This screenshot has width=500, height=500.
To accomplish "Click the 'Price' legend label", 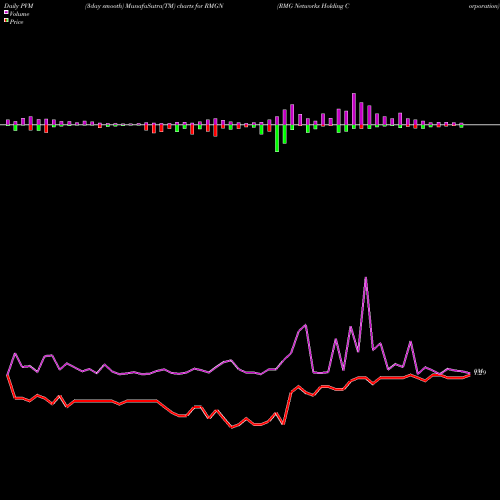I will (x=16, y=22).
